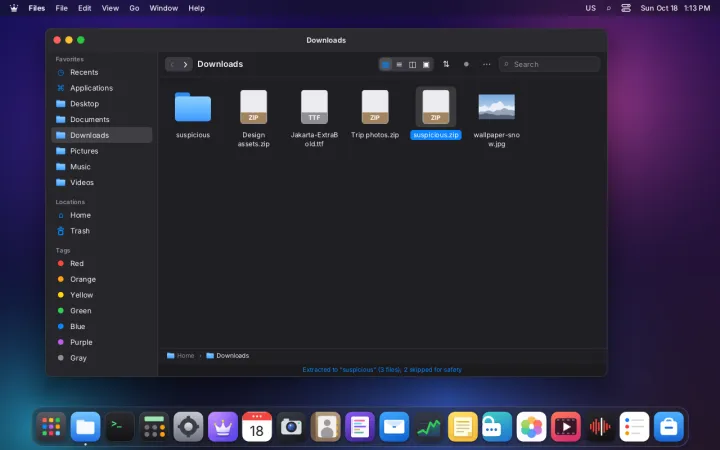Open Documents folder in sidebar
This screenshot has width=720, height=450.
point(101,119)
